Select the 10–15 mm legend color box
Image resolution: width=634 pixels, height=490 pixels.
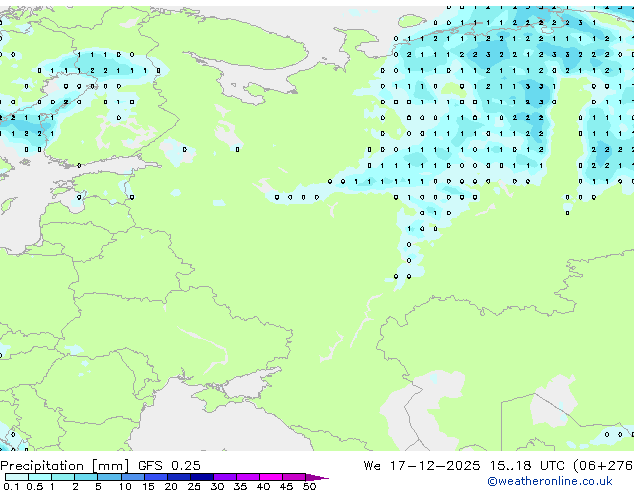pos(132,477)
